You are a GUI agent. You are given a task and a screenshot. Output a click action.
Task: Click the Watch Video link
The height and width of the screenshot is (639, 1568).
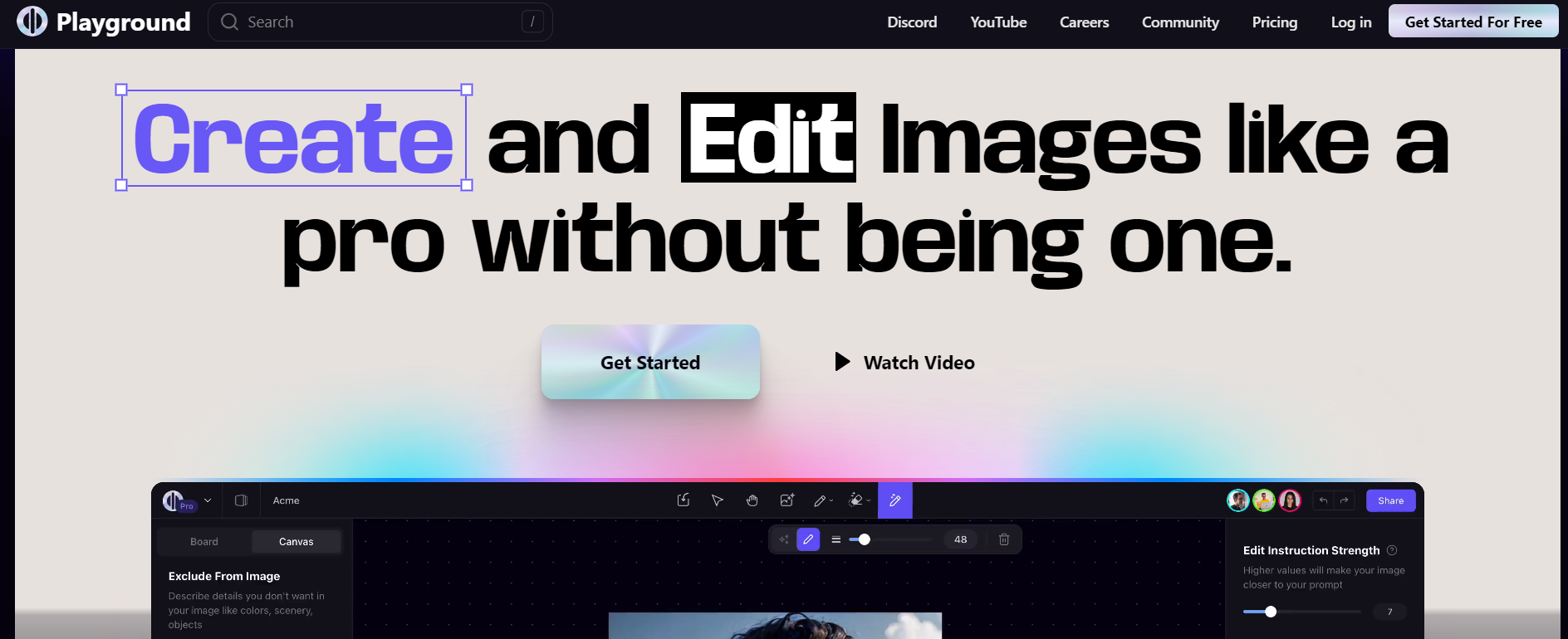(x=905, y=363)
